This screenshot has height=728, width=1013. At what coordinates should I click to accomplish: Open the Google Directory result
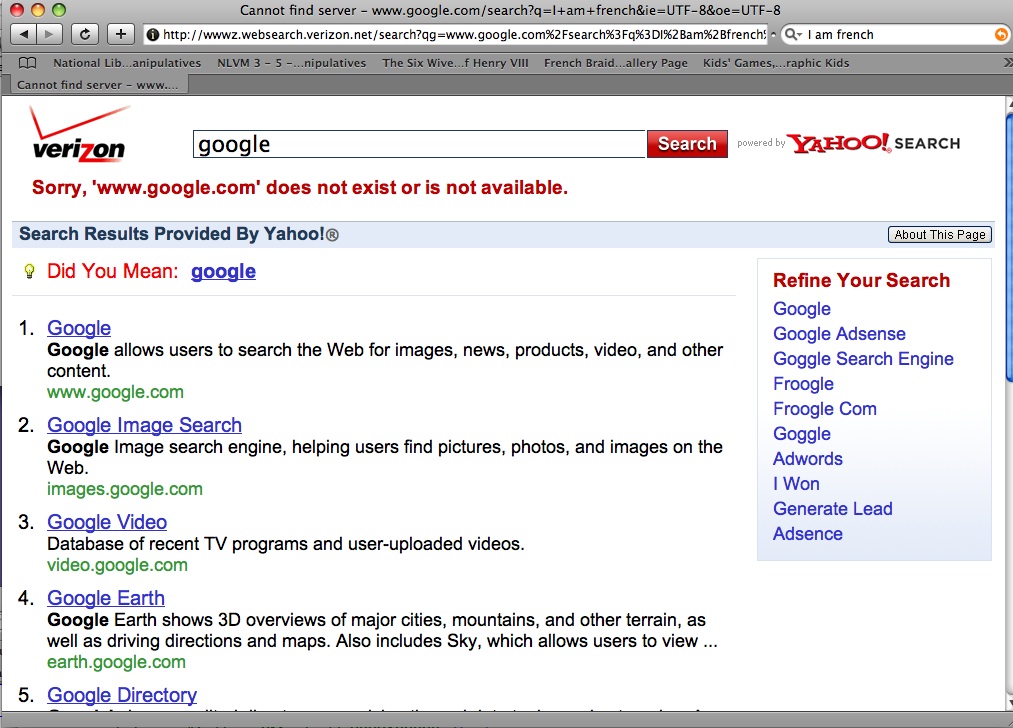122,695
